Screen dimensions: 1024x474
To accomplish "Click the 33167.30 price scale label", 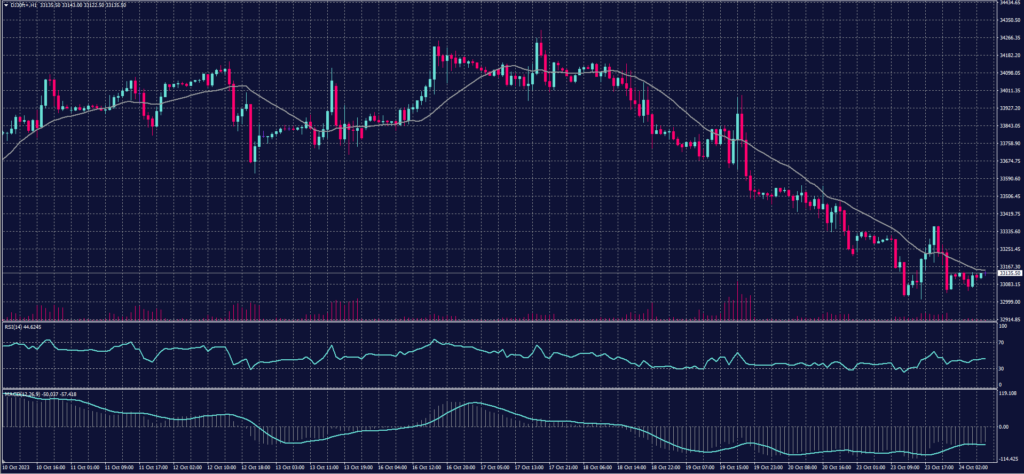I will pyautogui.click(x=1008, y=266).
